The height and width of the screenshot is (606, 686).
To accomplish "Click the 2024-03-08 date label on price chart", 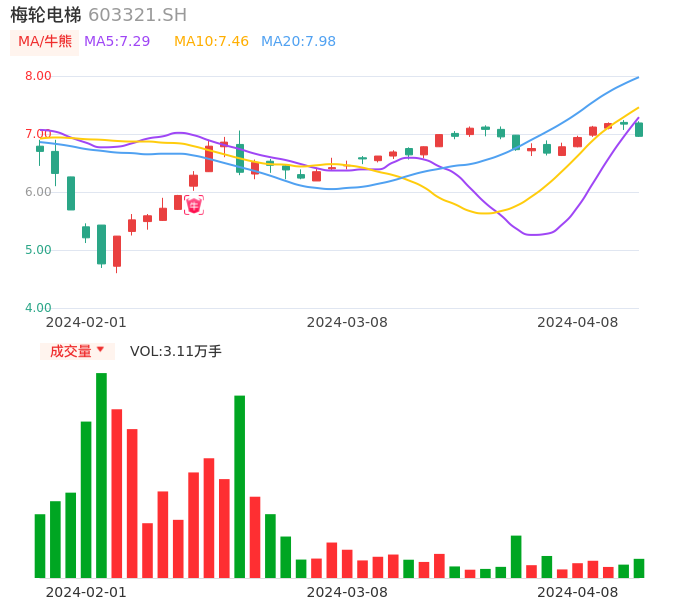I will point(347,322).
